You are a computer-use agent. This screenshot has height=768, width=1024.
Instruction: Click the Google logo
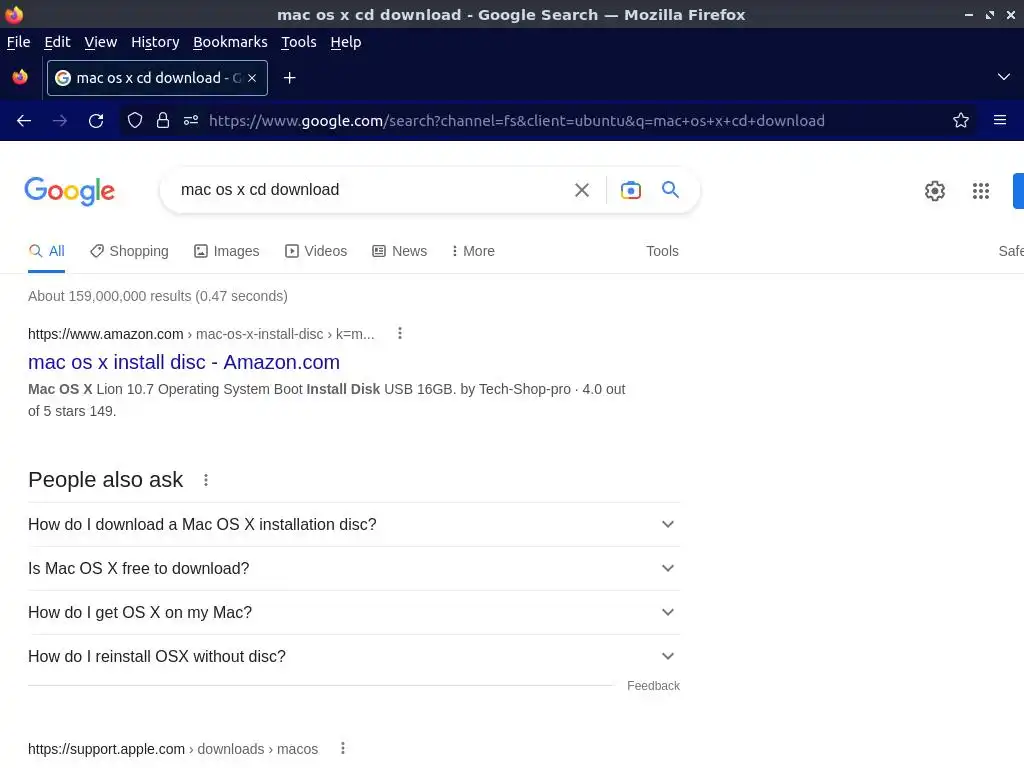(x=70, y=191)
